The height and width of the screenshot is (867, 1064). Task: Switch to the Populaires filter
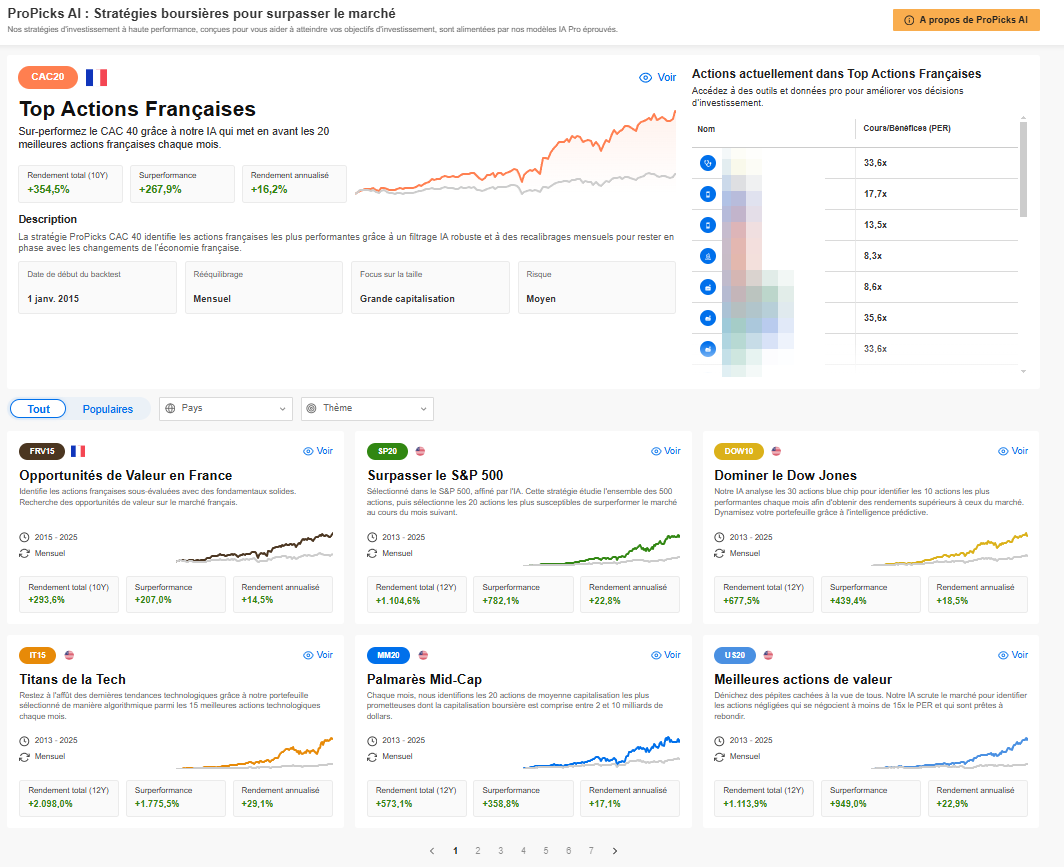click(x=108, y=409)
